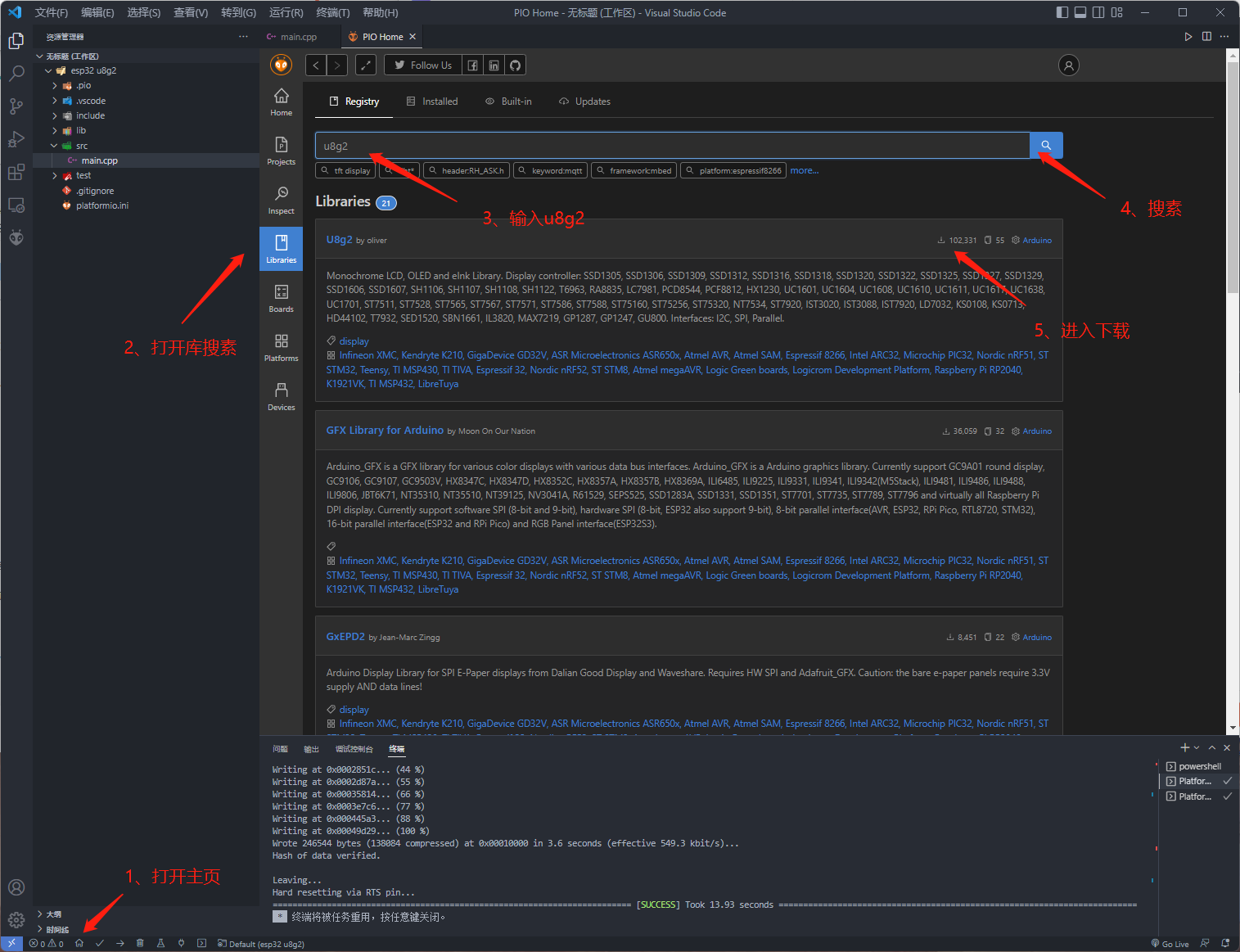
Task: Click the PlatformIO Build checkmark in status bar
Action: 100,943
